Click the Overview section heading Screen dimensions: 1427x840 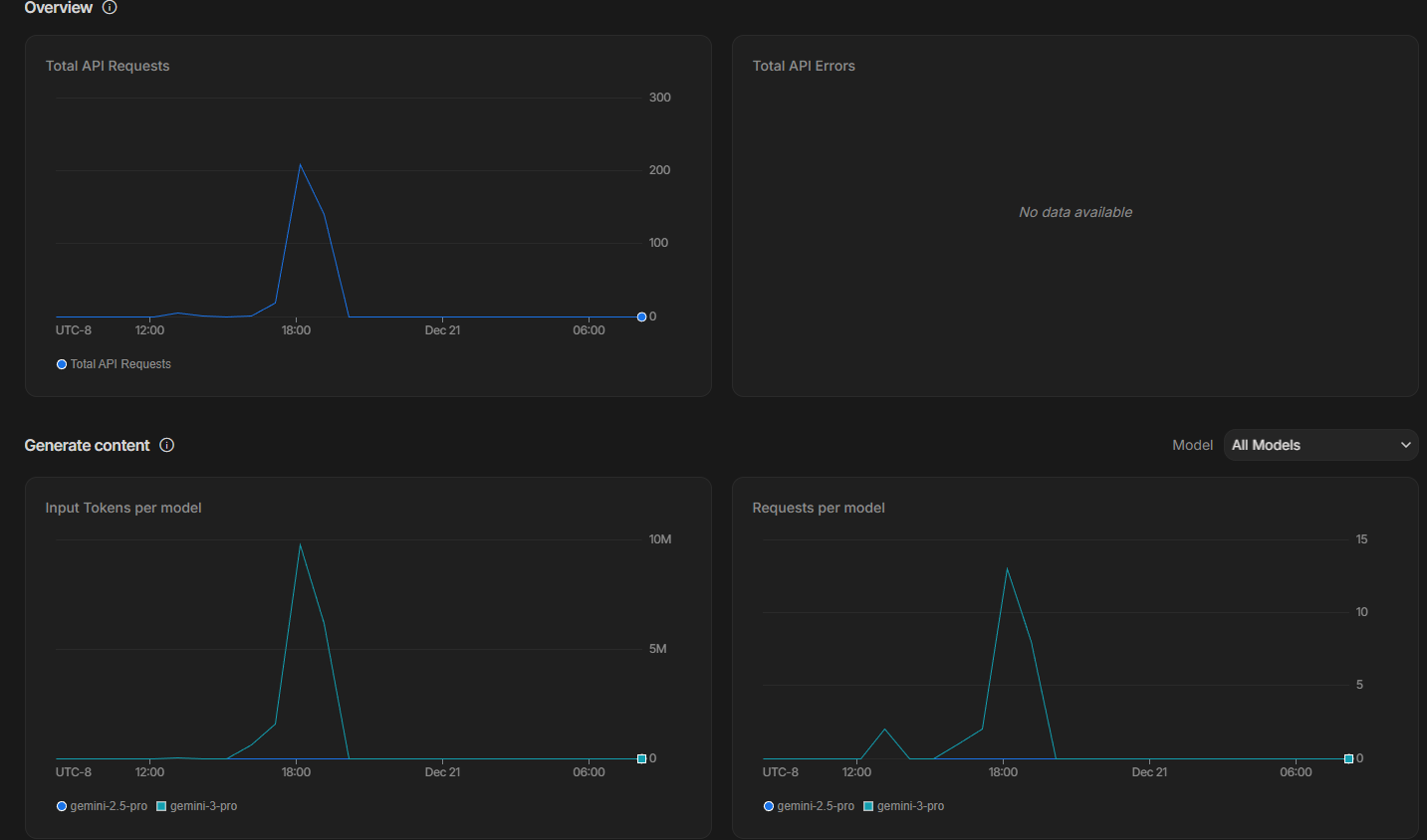[58, 7]
